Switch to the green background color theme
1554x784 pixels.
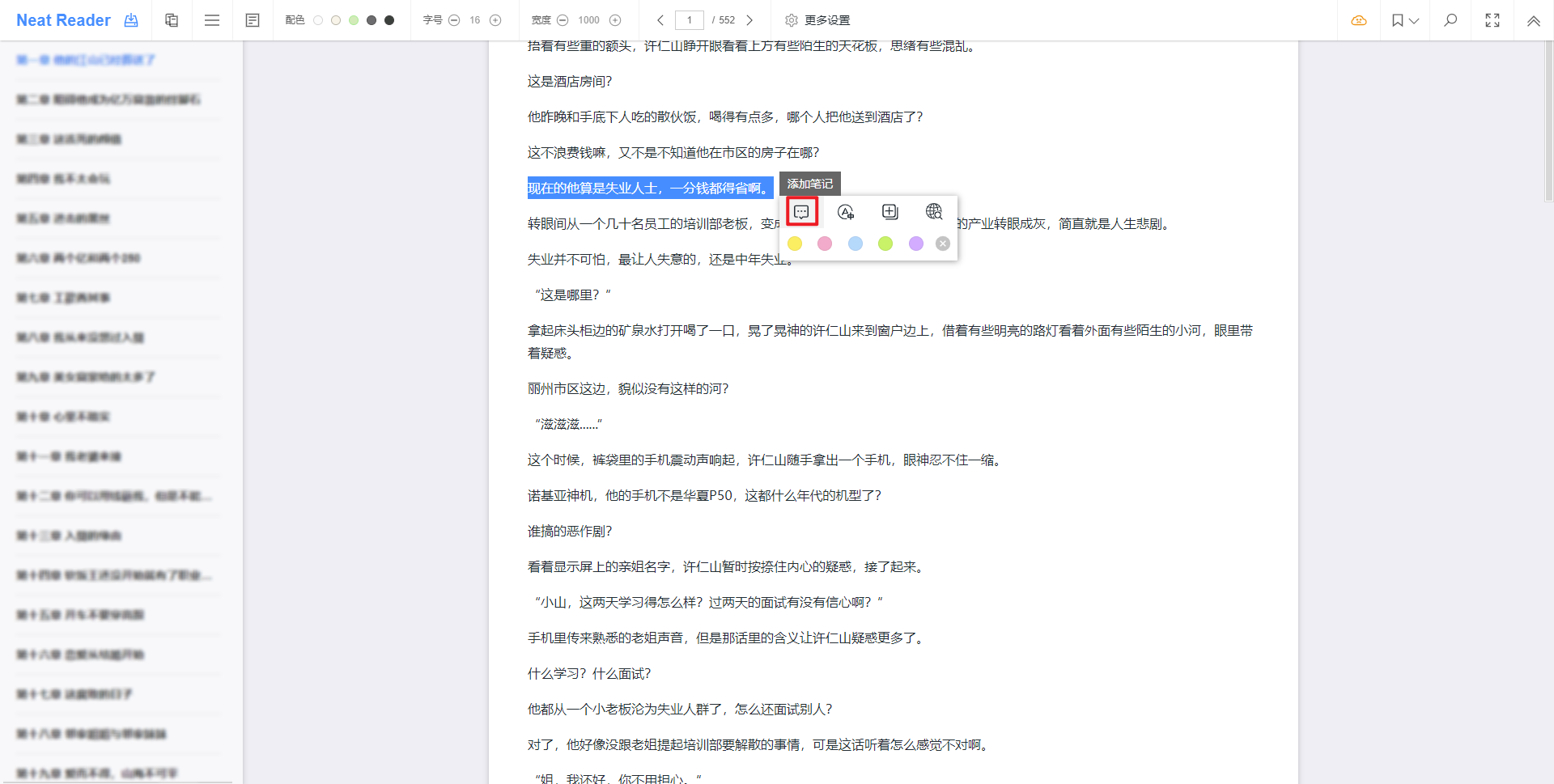pyautogui.click(x=355, y=19)
